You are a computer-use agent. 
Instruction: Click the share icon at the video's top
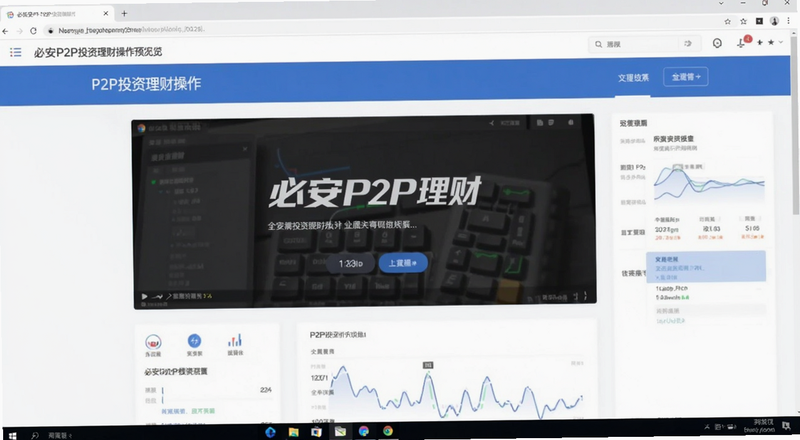coord(491,123)
